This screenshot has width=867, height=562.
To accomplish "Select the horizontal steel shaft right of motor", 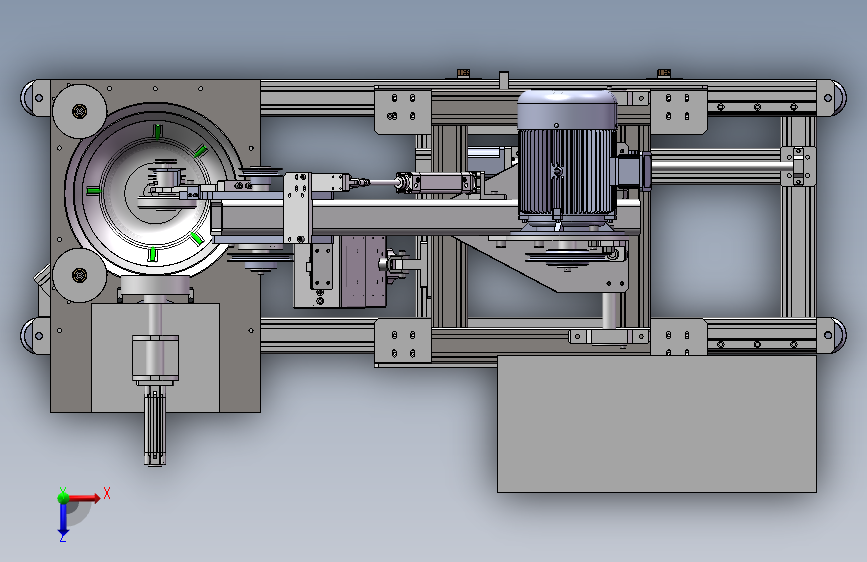I will click(722, 165).
